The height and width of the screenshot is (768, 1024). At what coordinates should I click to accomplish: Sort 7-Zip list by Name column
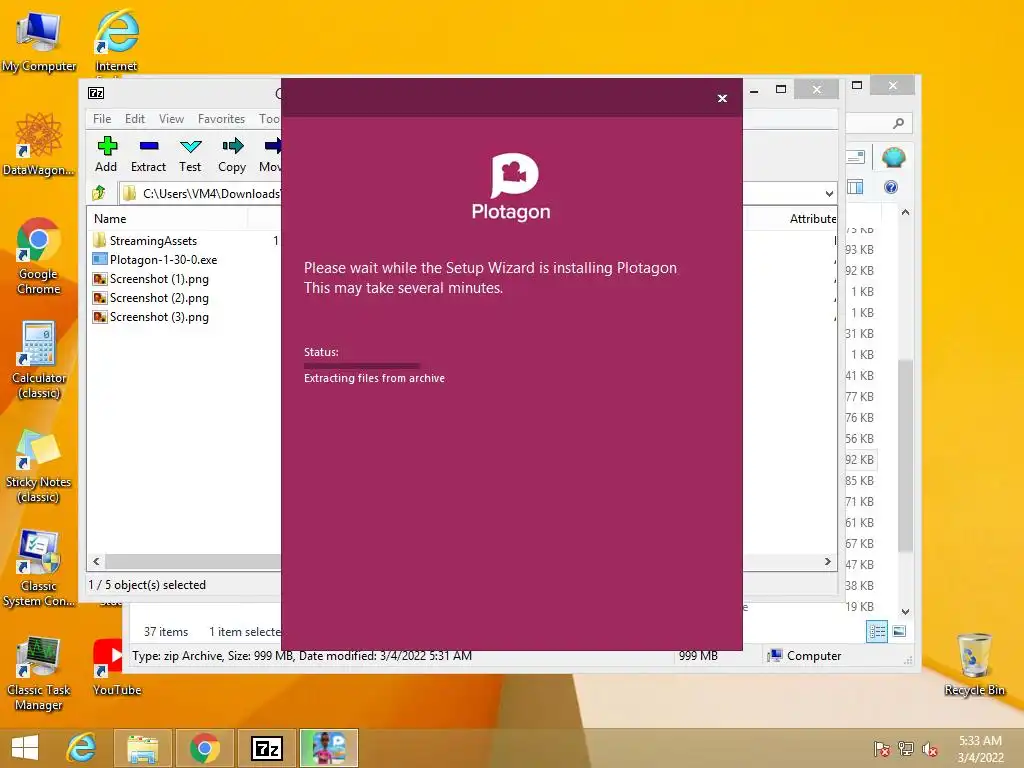click(x=110, y=219)
